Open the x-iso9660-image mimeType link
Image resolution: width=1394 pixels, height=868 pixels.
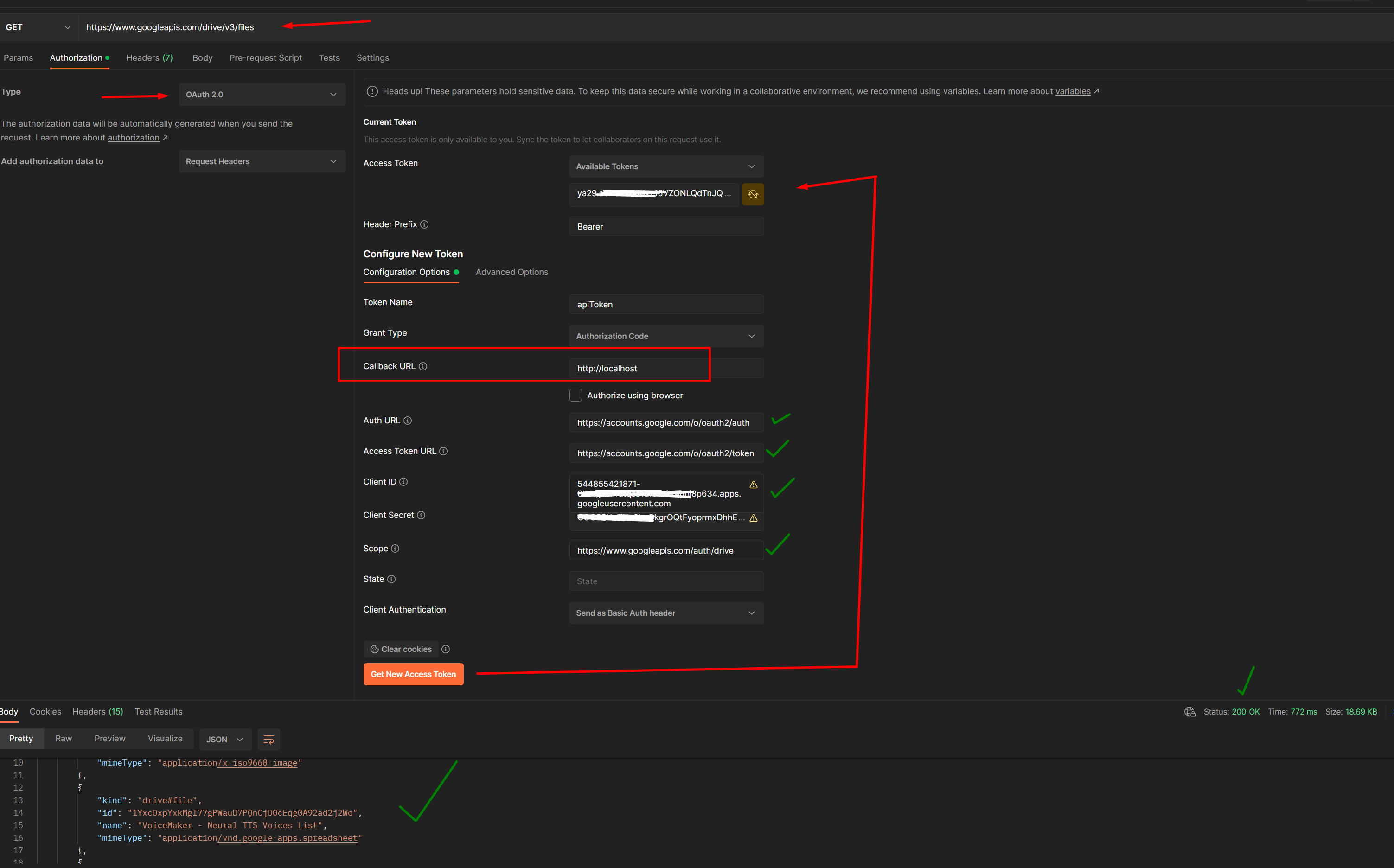click(x=258, y=763)
